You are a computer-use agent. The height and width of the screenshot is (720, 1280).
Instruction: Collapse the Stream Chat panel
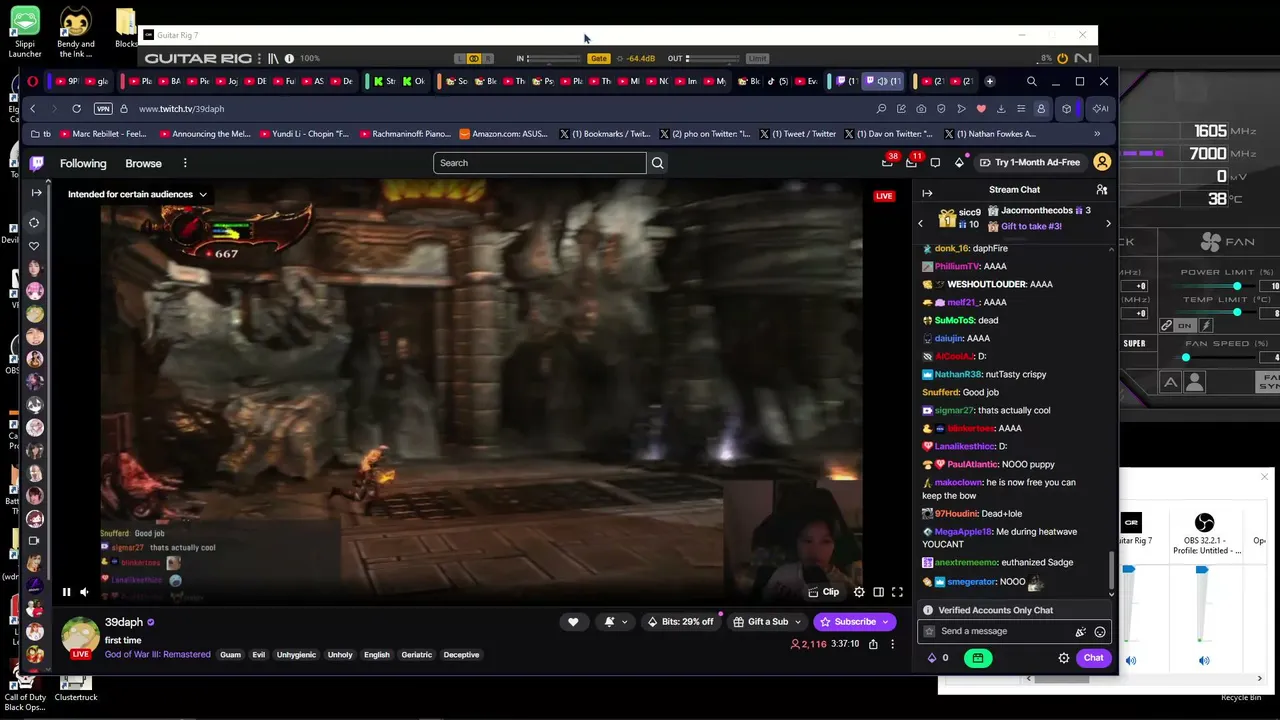(927, 193)
